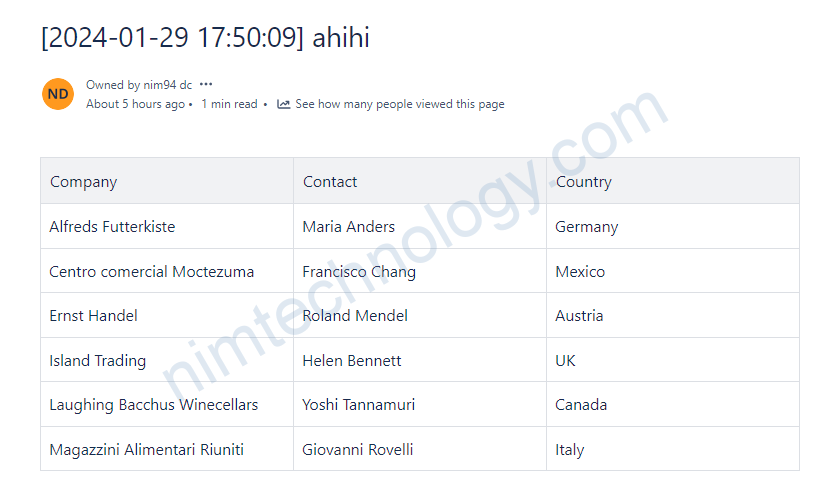The height and width of the screenshot is (495, 832).
Task: Click the Helen Bennett contact cell
Action: 352,361
